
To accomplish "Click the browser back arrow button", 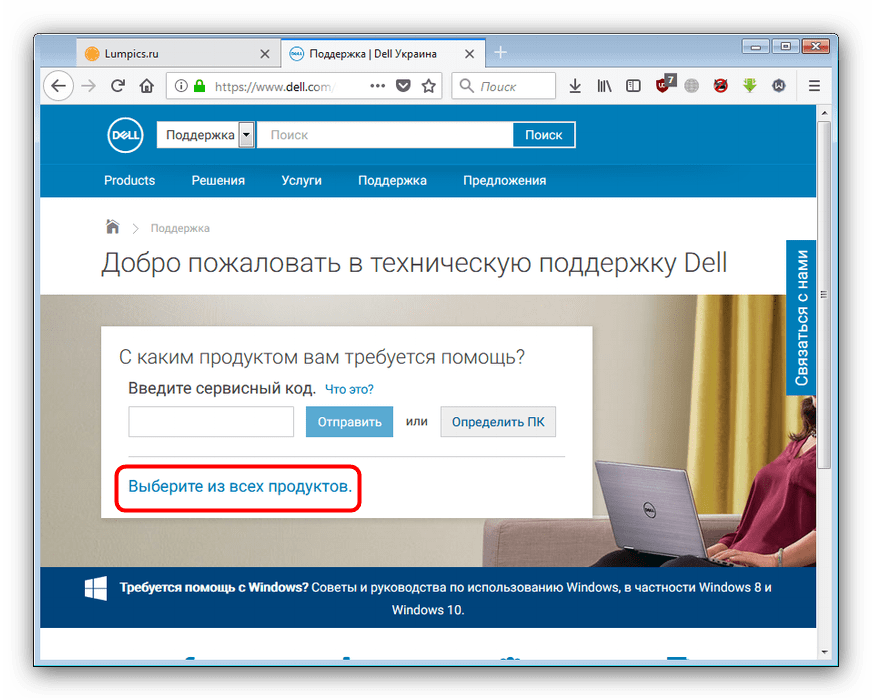I will click(x=59, y=86).
